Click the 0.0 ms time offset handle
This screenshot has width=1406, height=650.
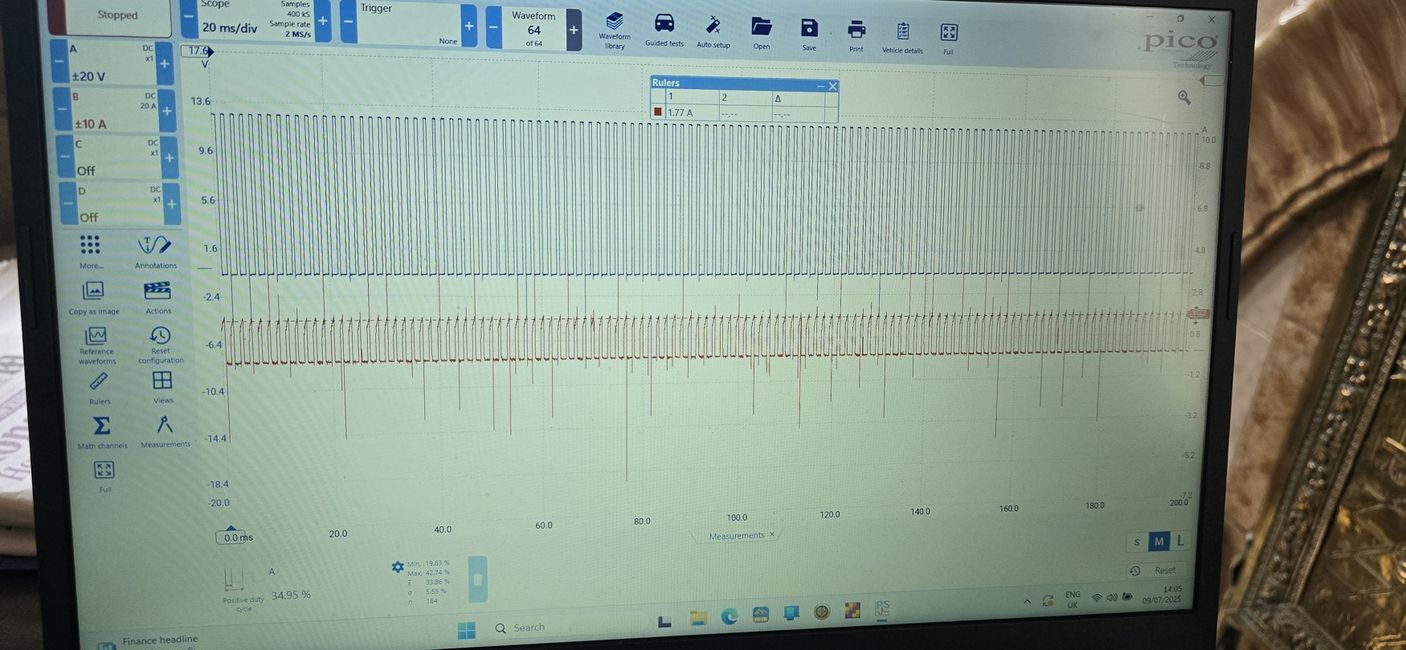pyautogui.click(x=235, y=536)
